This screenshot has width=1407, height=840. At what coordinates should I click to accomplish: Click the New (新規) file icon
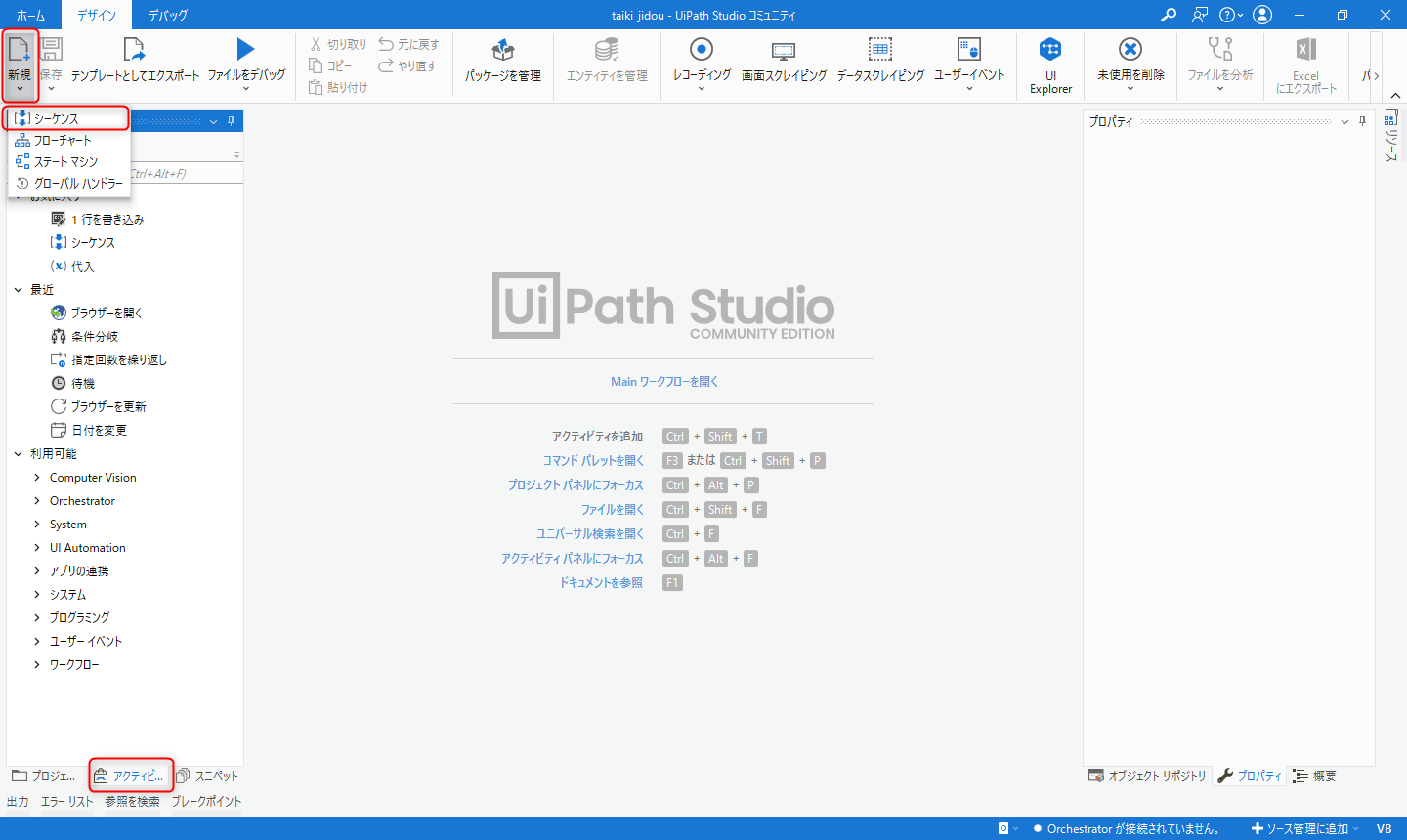pyautogui.click(x=20, y=49)
